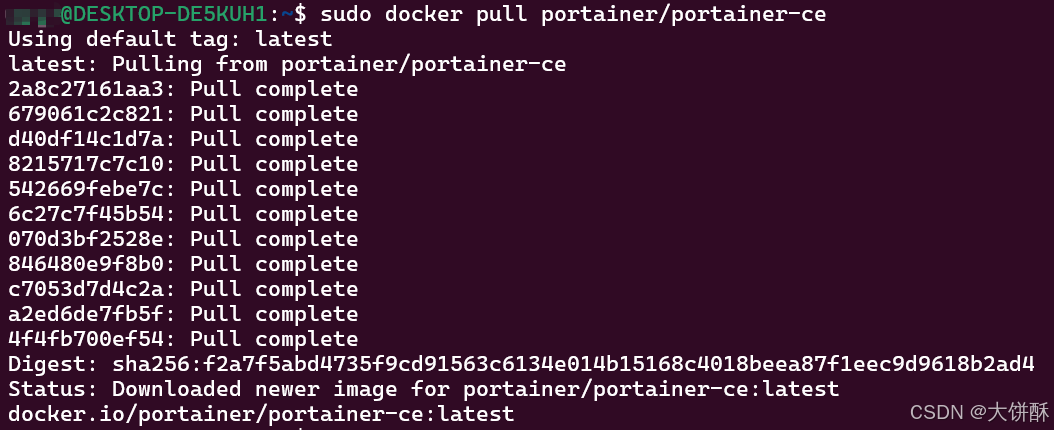Click the sudo docker pull command text

[x=573, y=13]
